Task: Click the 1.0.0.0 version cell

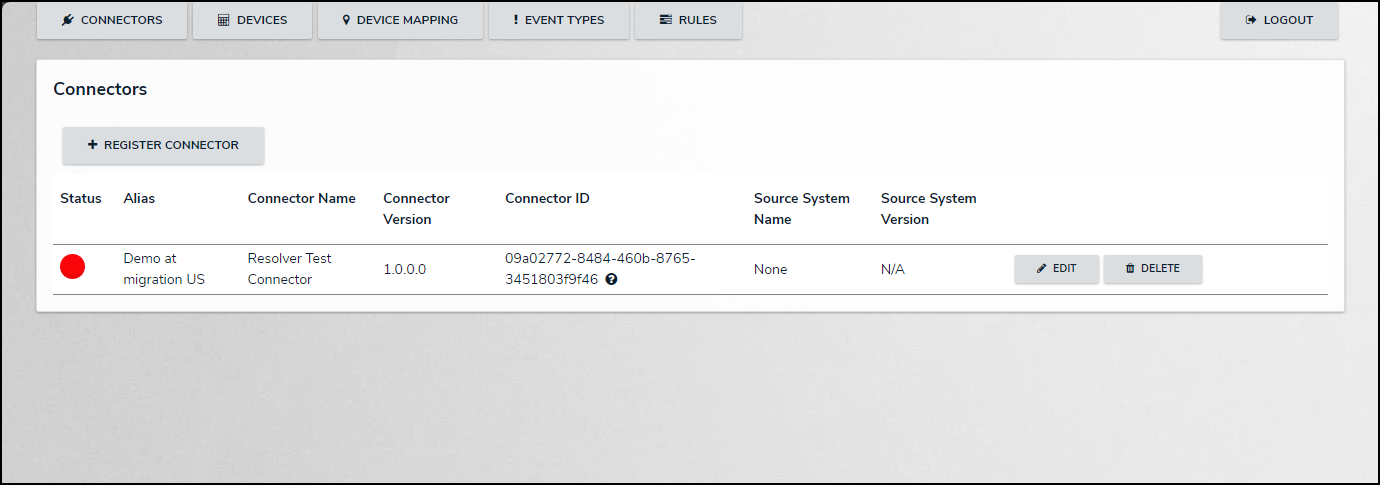Action: (405, 269)
